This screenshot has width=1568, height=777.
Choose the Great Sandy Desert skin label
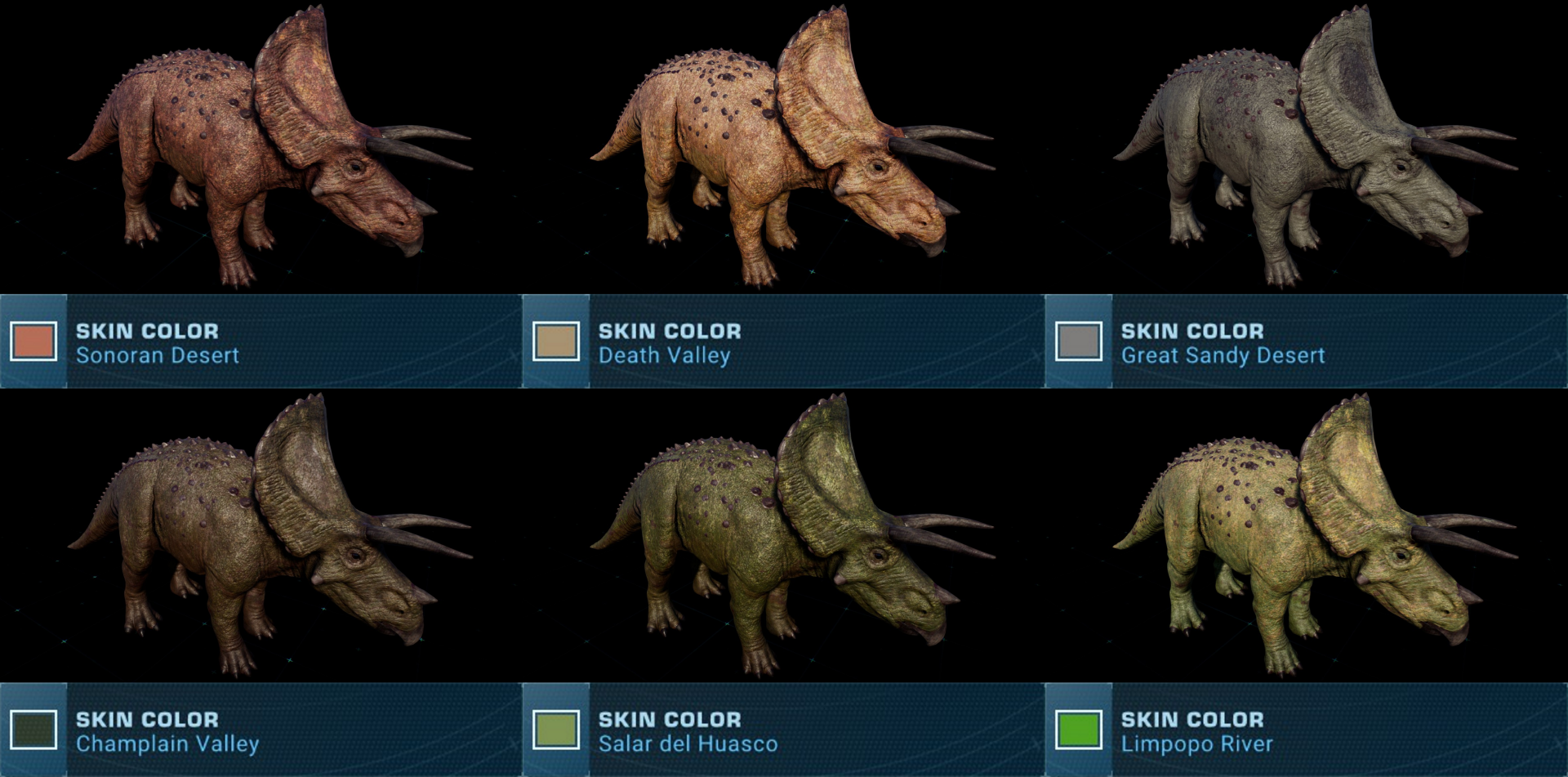pos(1223,355)
